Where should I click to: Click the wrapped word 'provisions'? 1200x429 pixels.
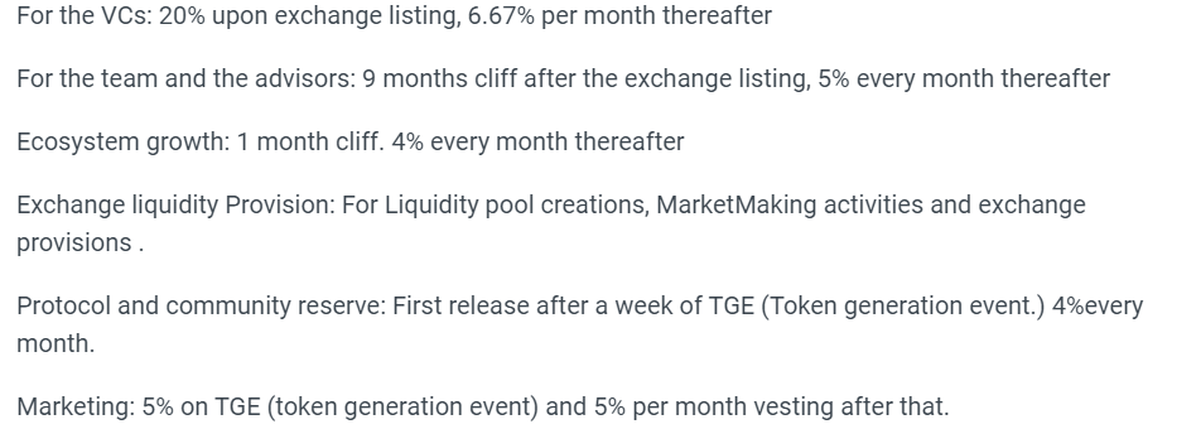click(74, 243)
